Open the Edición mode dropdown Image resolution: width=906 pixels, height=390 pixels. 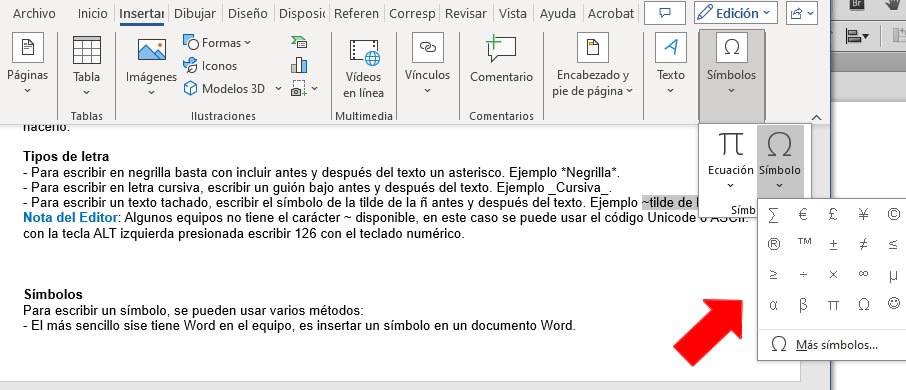click(736, 13)
